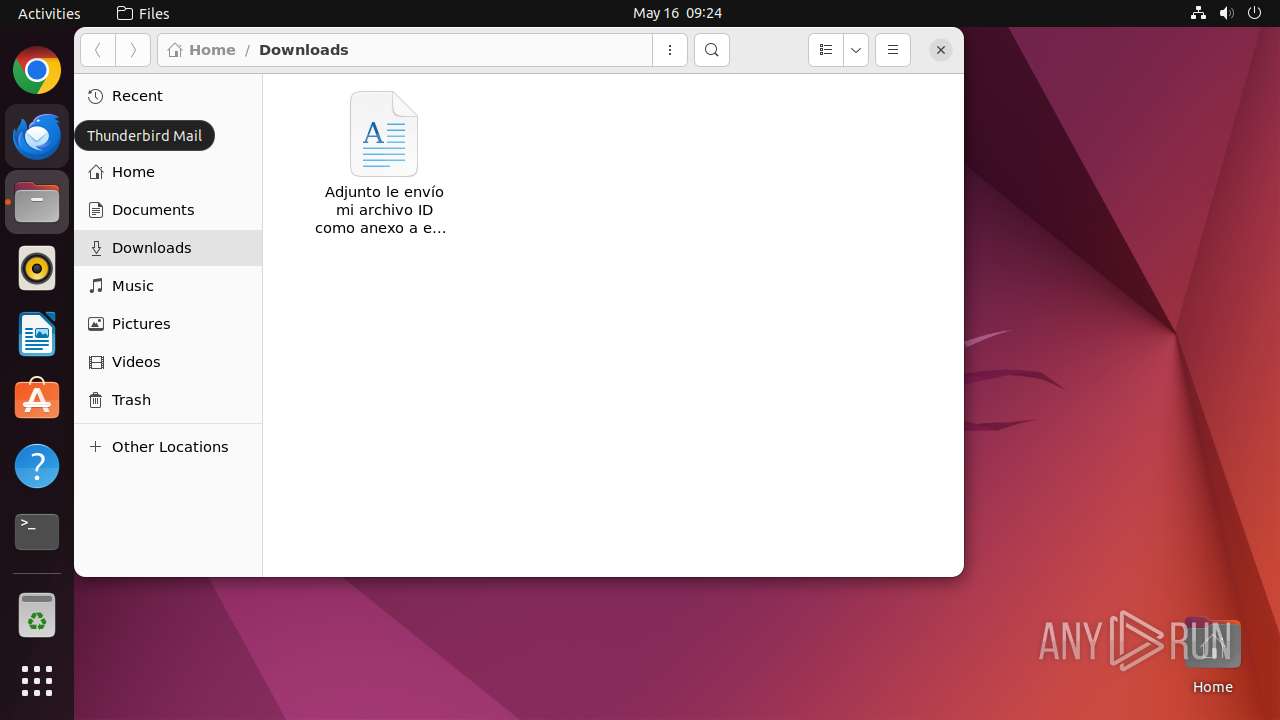This screenshot has height=720, width=1280.
Task: Open Pictures folder in sidebar
Action: (168, 324)
